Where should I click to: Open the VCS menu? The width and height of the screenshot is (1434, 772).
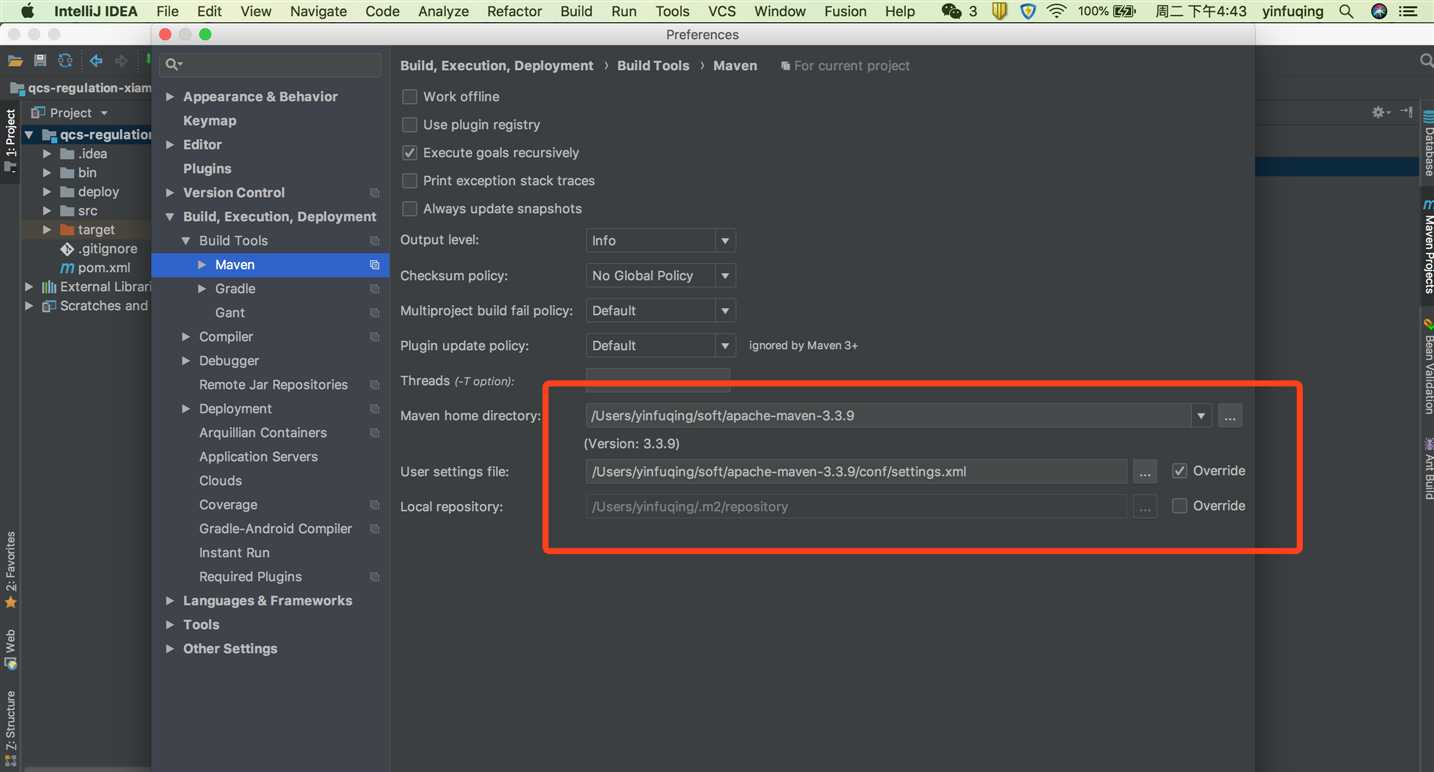pyautogui.click(x=722, y=11)
